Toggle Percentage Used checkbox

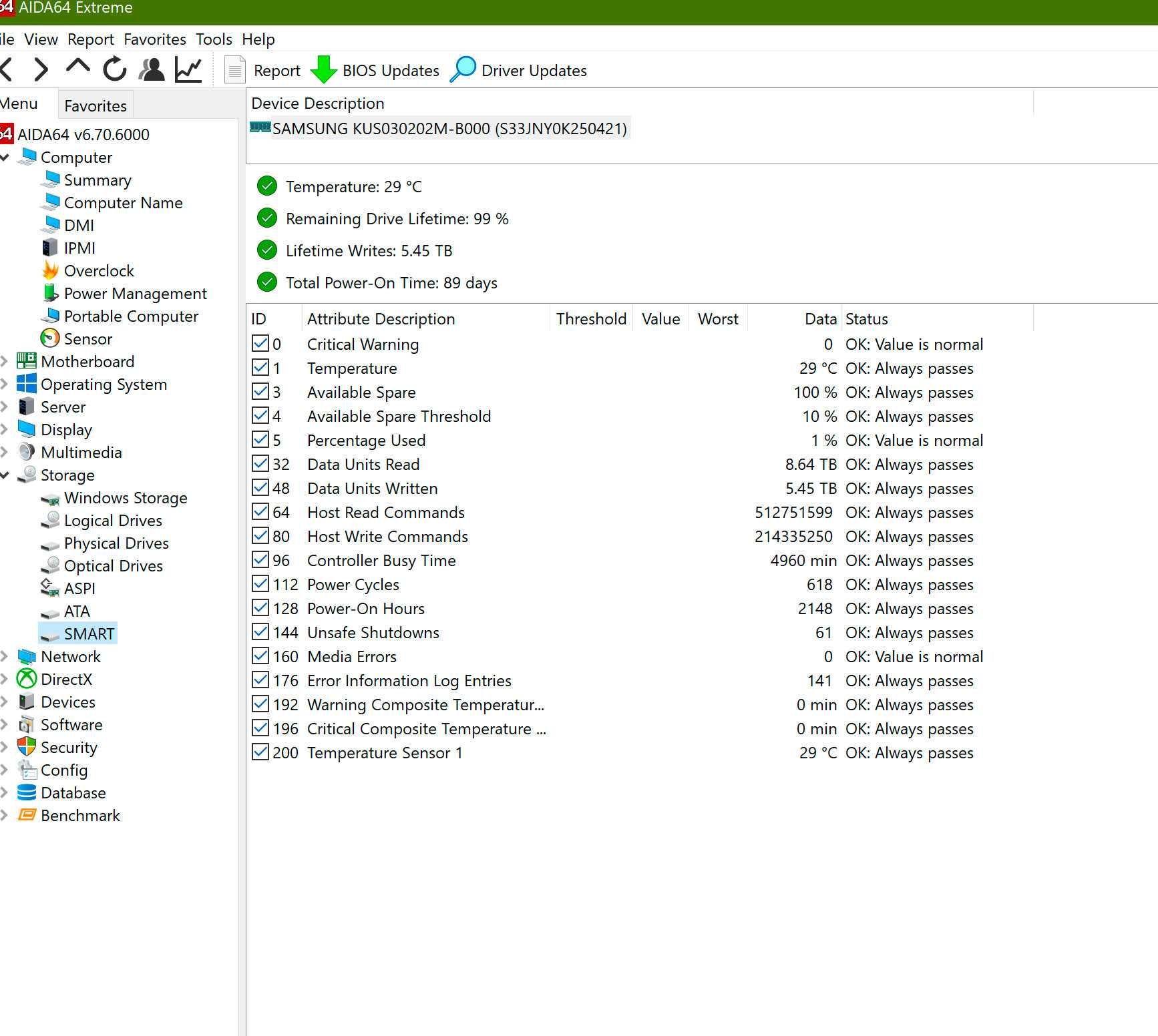[x=260, y=440]
